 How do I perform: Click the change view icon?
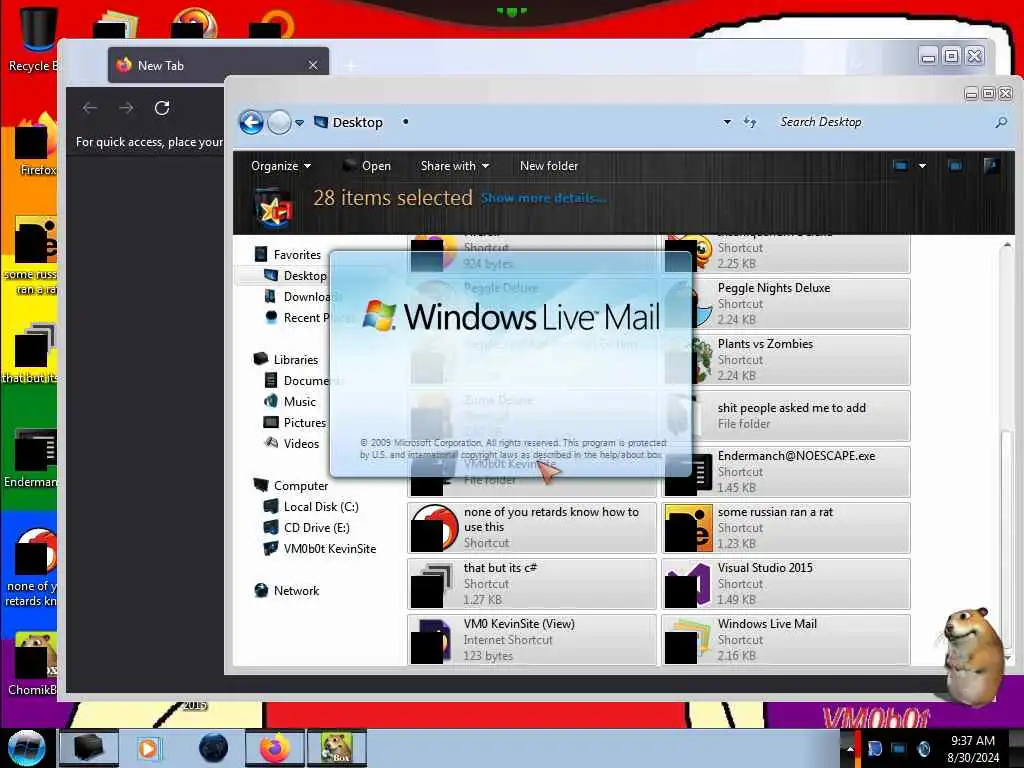coord(901,166)
